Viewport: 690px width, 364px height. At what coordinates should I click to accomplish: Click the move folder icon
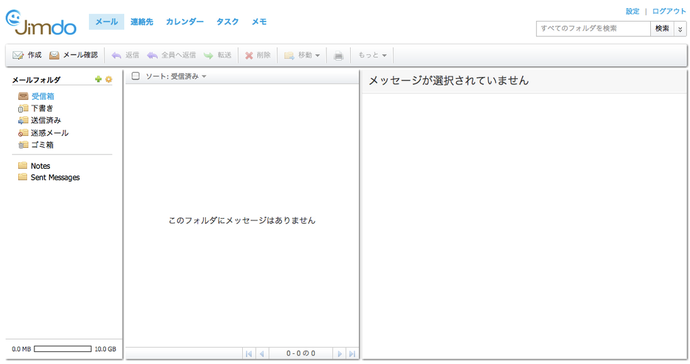click(289, 55)
